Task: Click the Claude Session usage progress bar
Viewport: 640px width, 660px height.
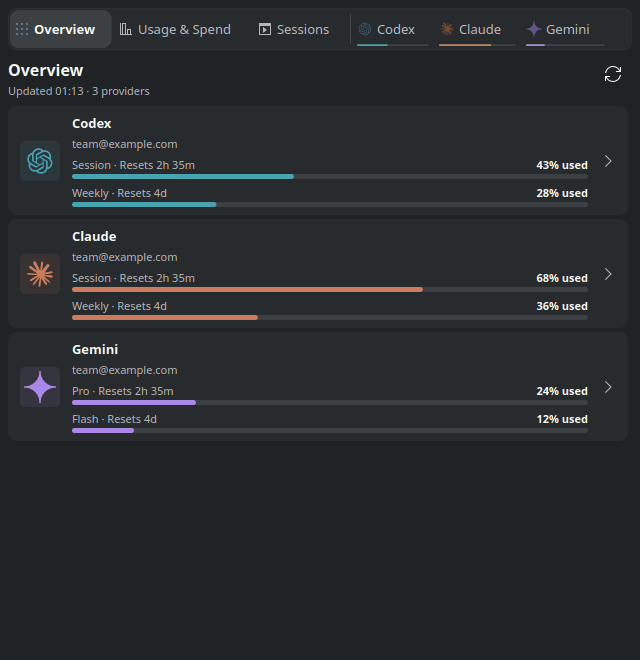Action: [x=330, y=290]
